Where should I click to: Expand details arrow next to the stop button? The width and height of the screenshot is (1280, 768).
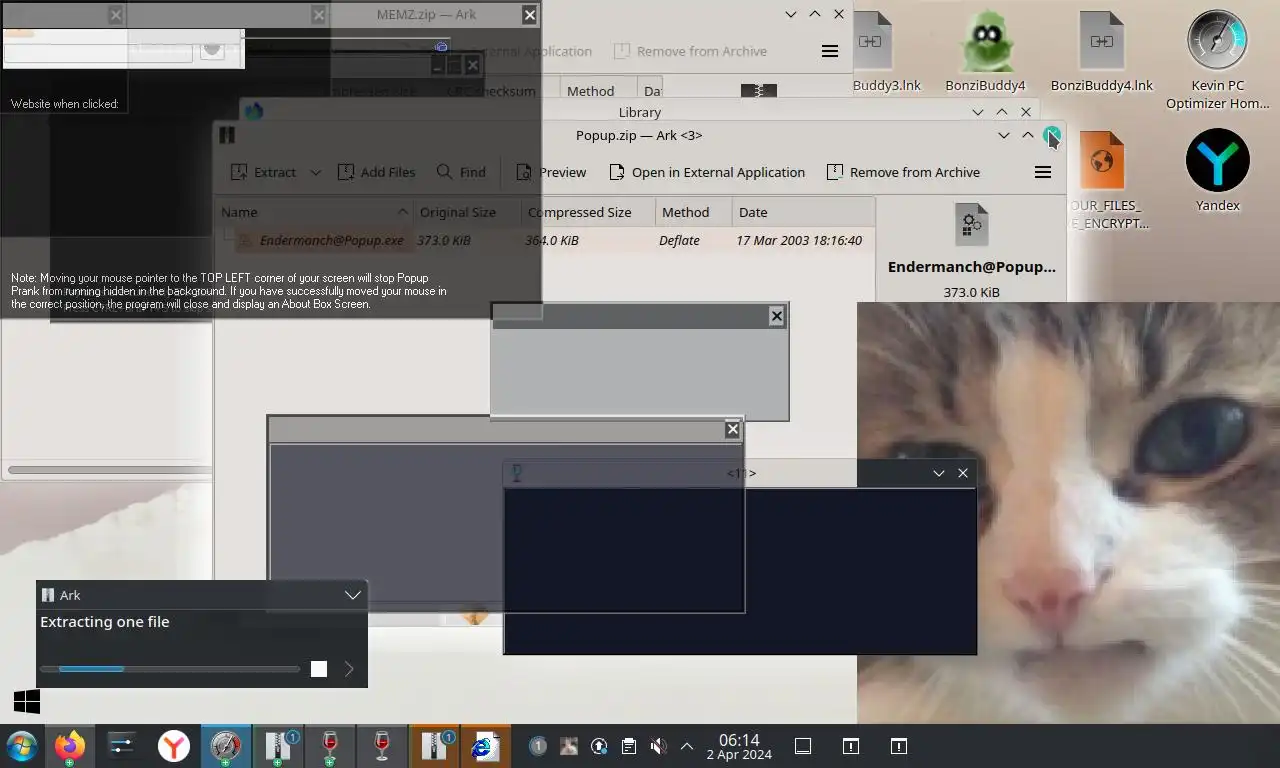349,669
